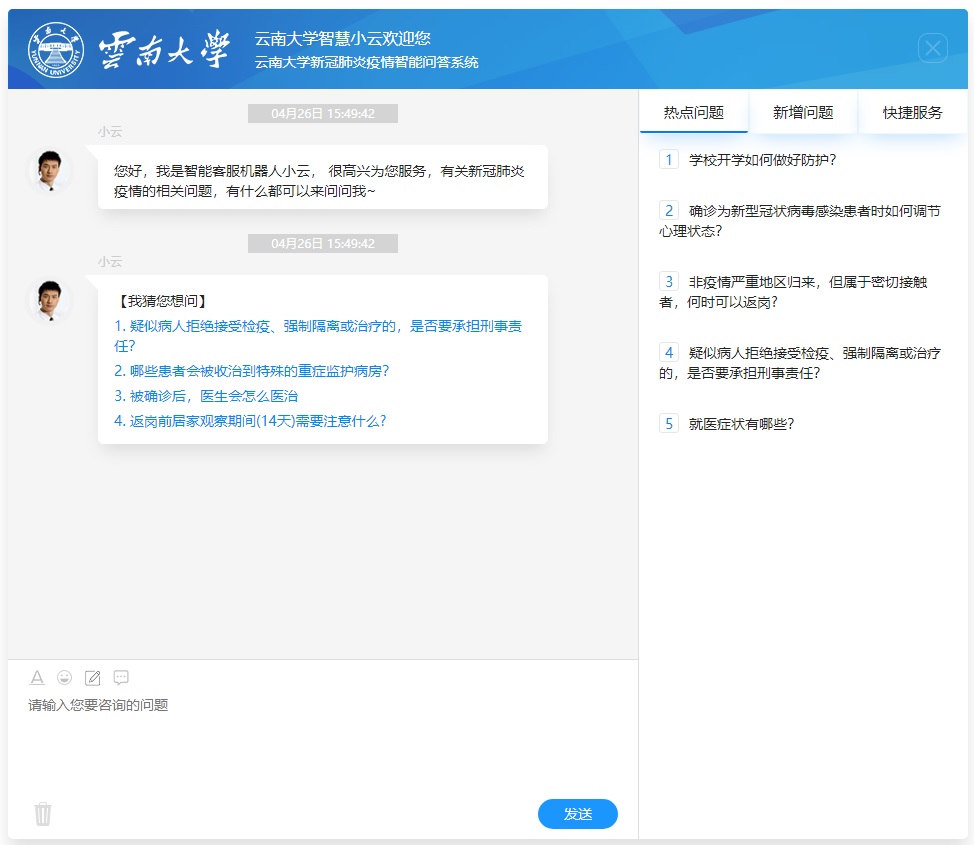Click the speech bubble message icon
This screenshot has height=845, width=974.
[x=121, y=677]
